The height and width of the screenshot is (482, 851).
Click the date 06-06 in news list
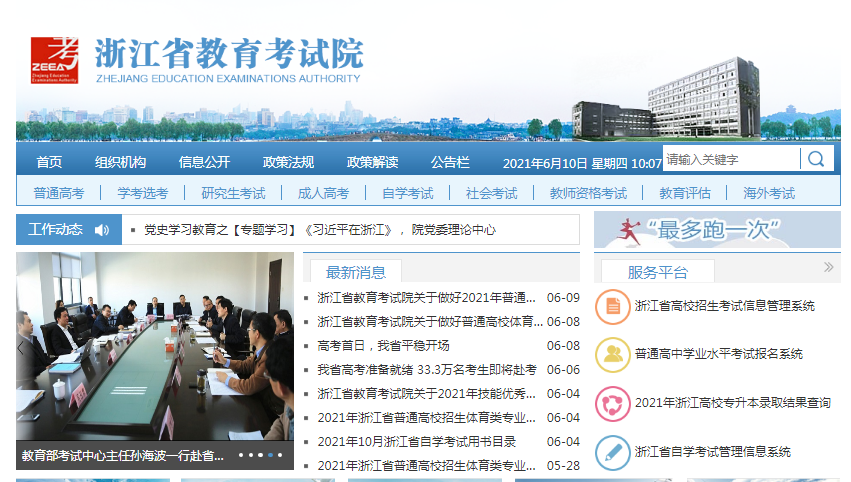click(x=563, y=370)
